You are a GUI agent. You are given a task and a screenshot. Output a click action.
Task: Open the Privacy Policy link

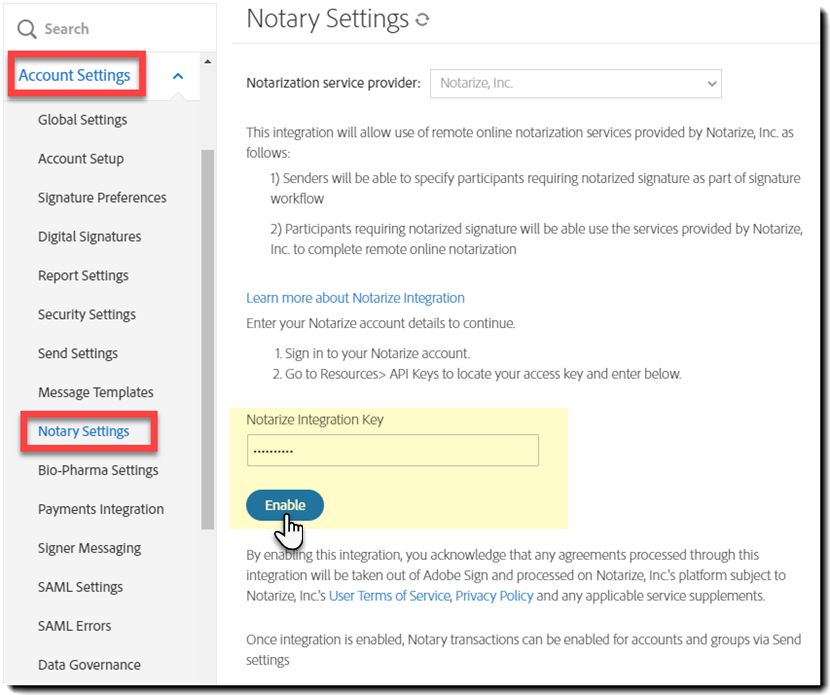pos(494,596)
